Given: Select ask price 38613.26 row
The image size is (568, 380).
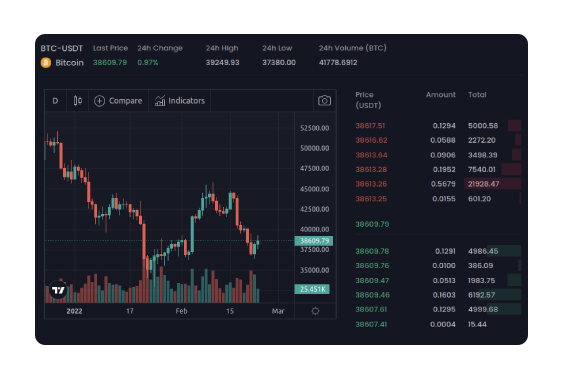Looking at the screenshot, I should click(438, 184).
